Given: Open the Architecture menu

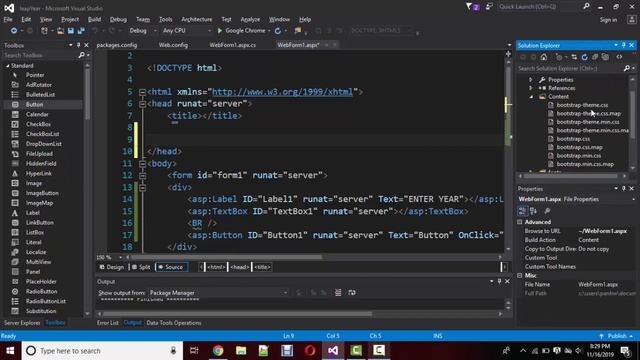Looking at the screenshot, I should click(196, 19).
